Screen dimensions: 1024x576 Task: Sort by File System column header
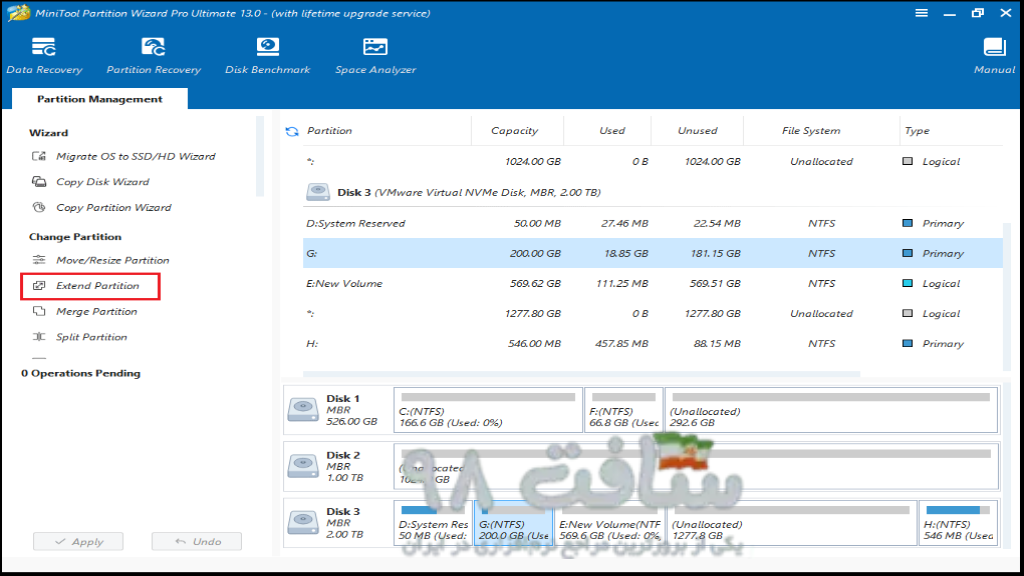811,131
